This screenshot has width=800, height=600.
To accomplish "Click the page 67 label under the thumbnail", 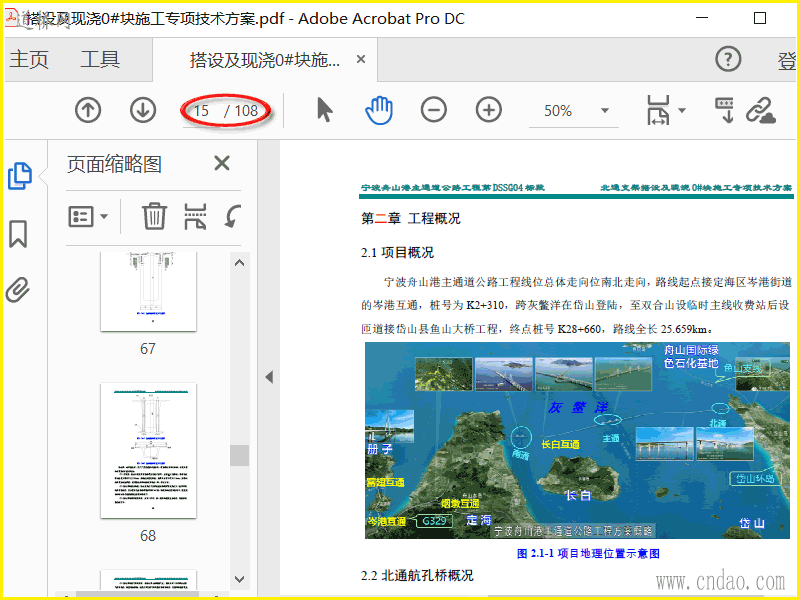I will coord(148,349).
